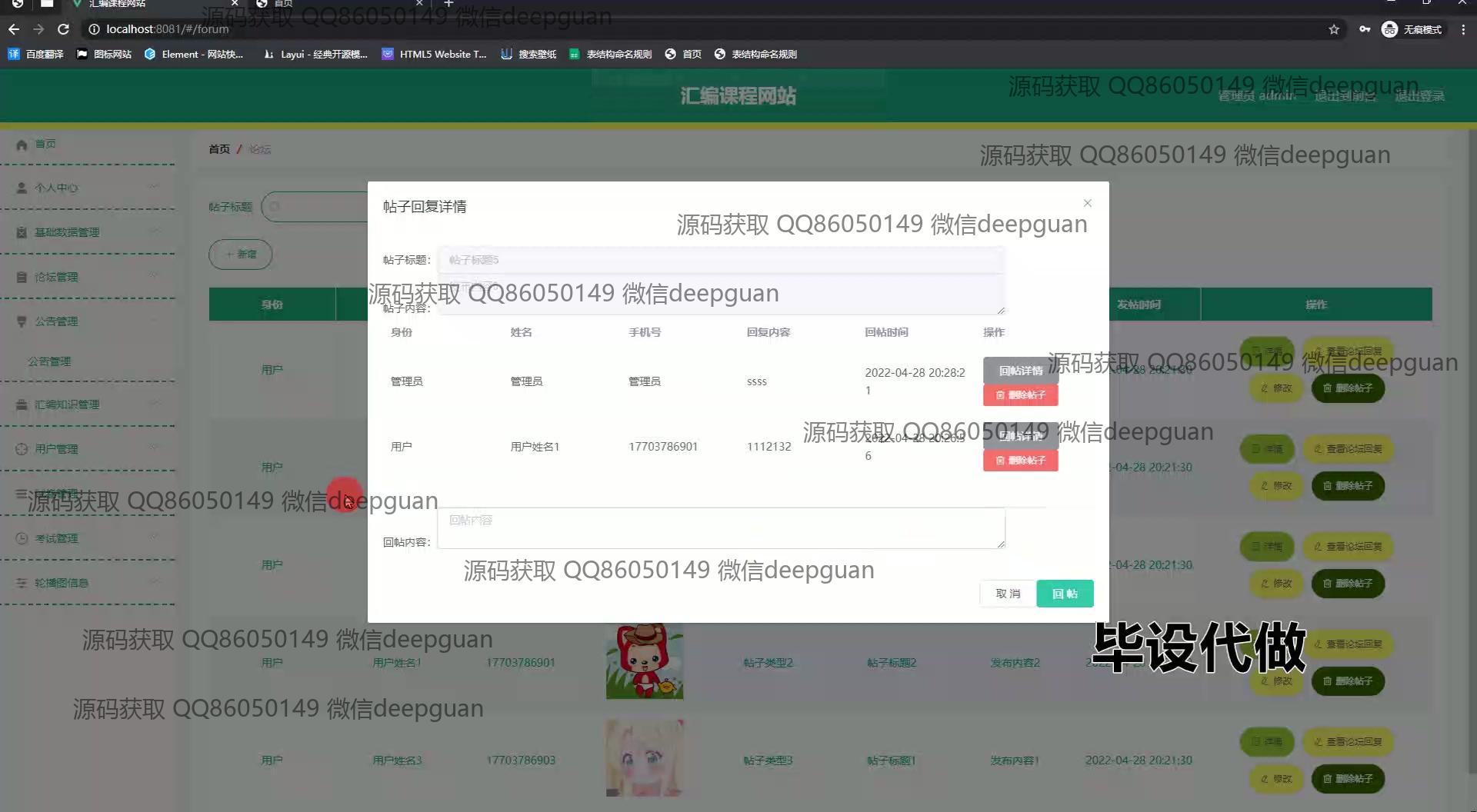1477x812 pixels.
Task: Click 退出到前台 in the page header
Action: coord(1345,96)
